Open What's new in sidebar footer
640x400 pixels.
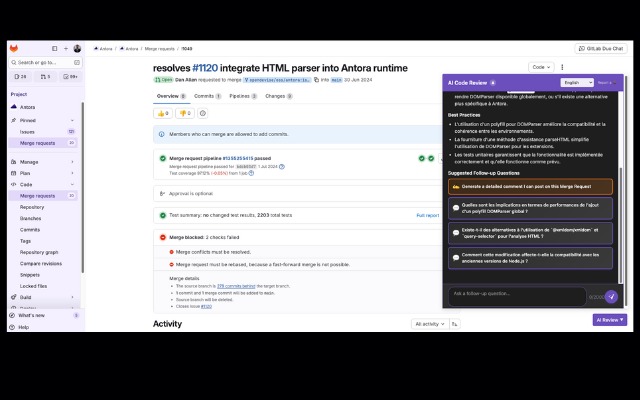click(44, 316)
